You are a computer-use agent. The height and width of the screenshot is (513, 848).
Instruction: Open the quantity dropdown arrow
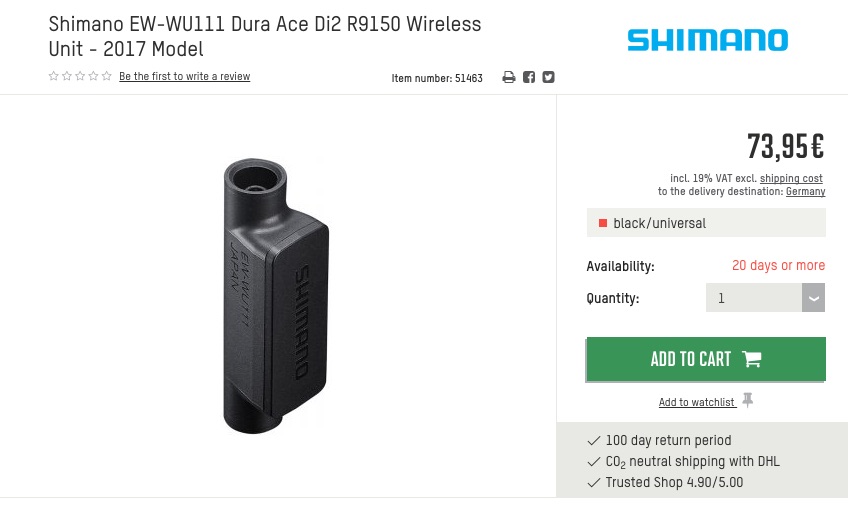pos(813,298)
